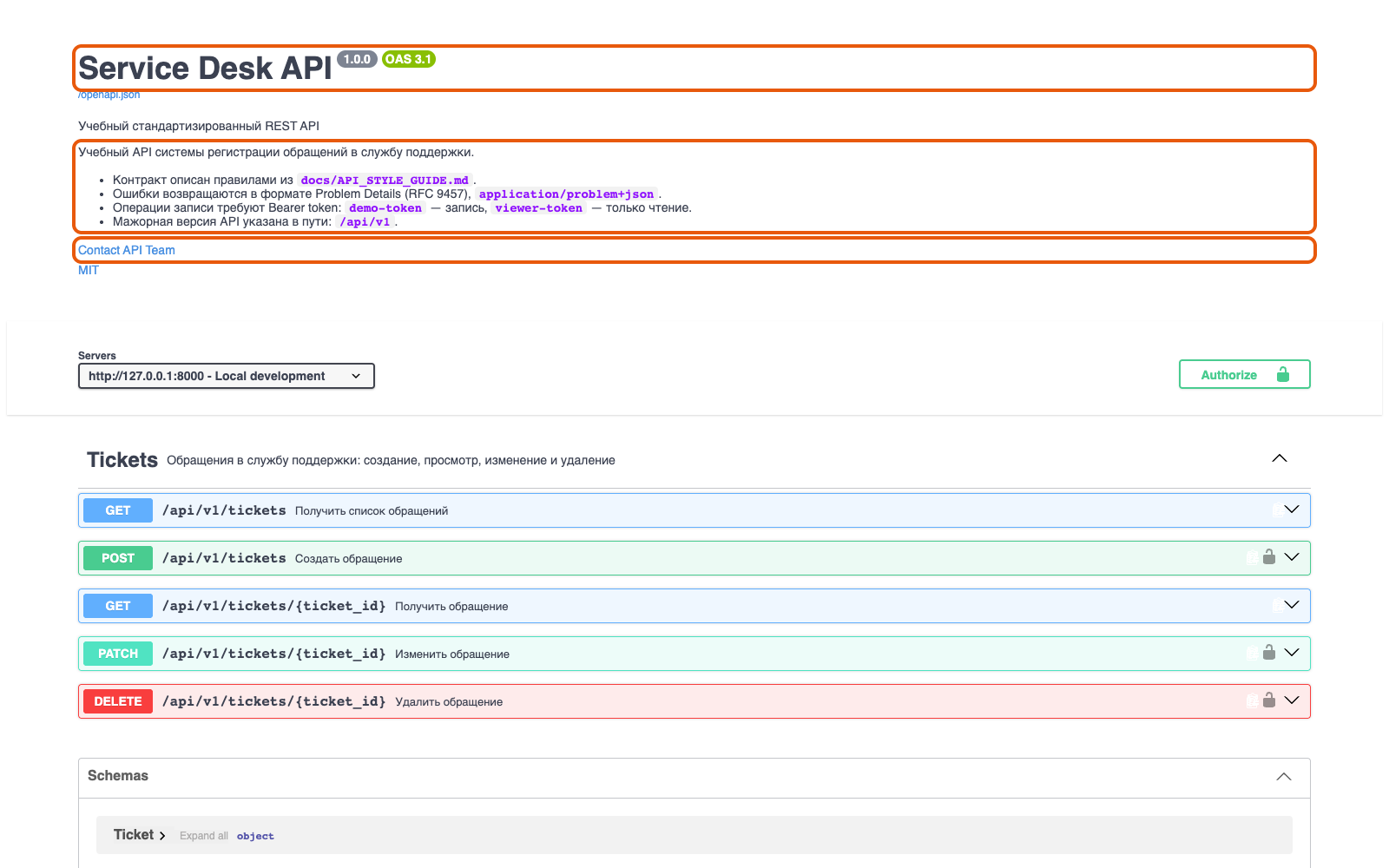
Task: Collapse the Schemas section
Action: click(1283, 776)
